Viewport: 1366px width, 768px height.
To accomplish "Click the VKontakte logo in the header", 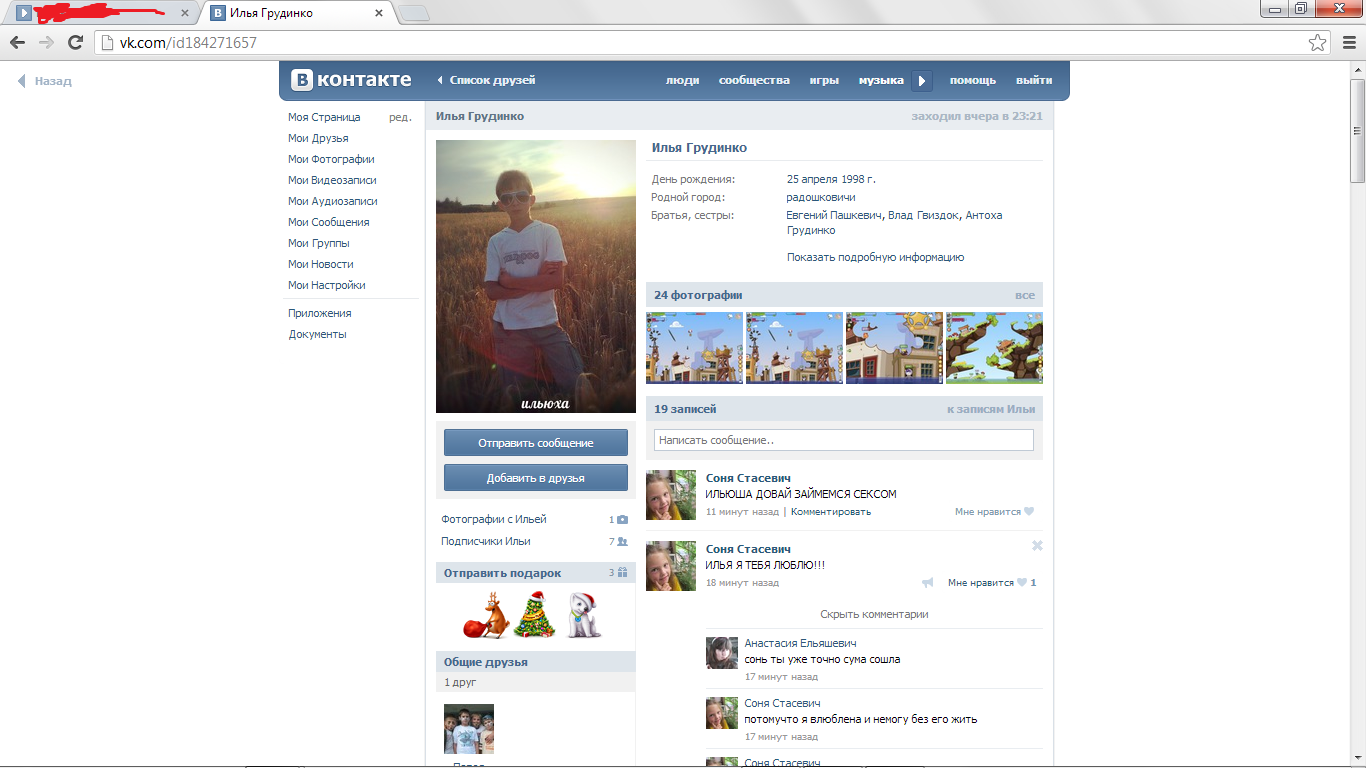I will click(x=351, y=80).
